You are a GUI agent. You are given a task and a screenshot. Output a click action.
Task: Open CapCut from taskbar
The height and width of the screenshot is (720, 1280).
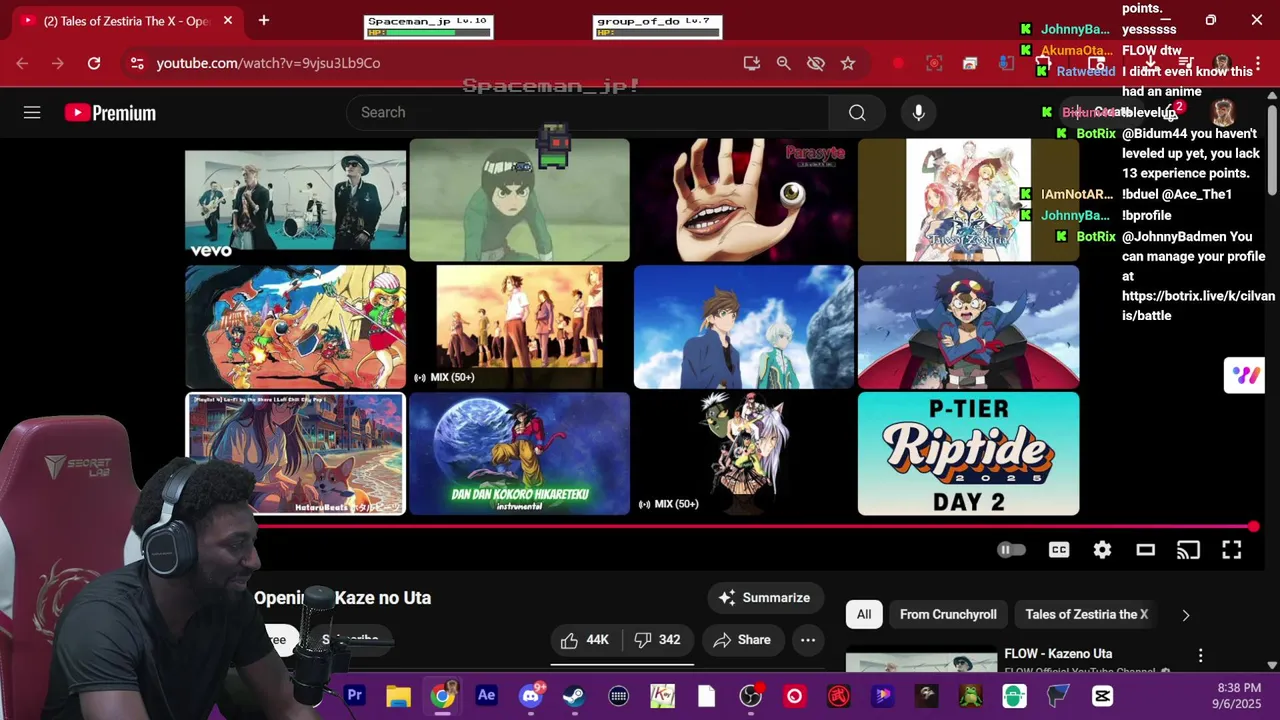(x=1102, y=695)
